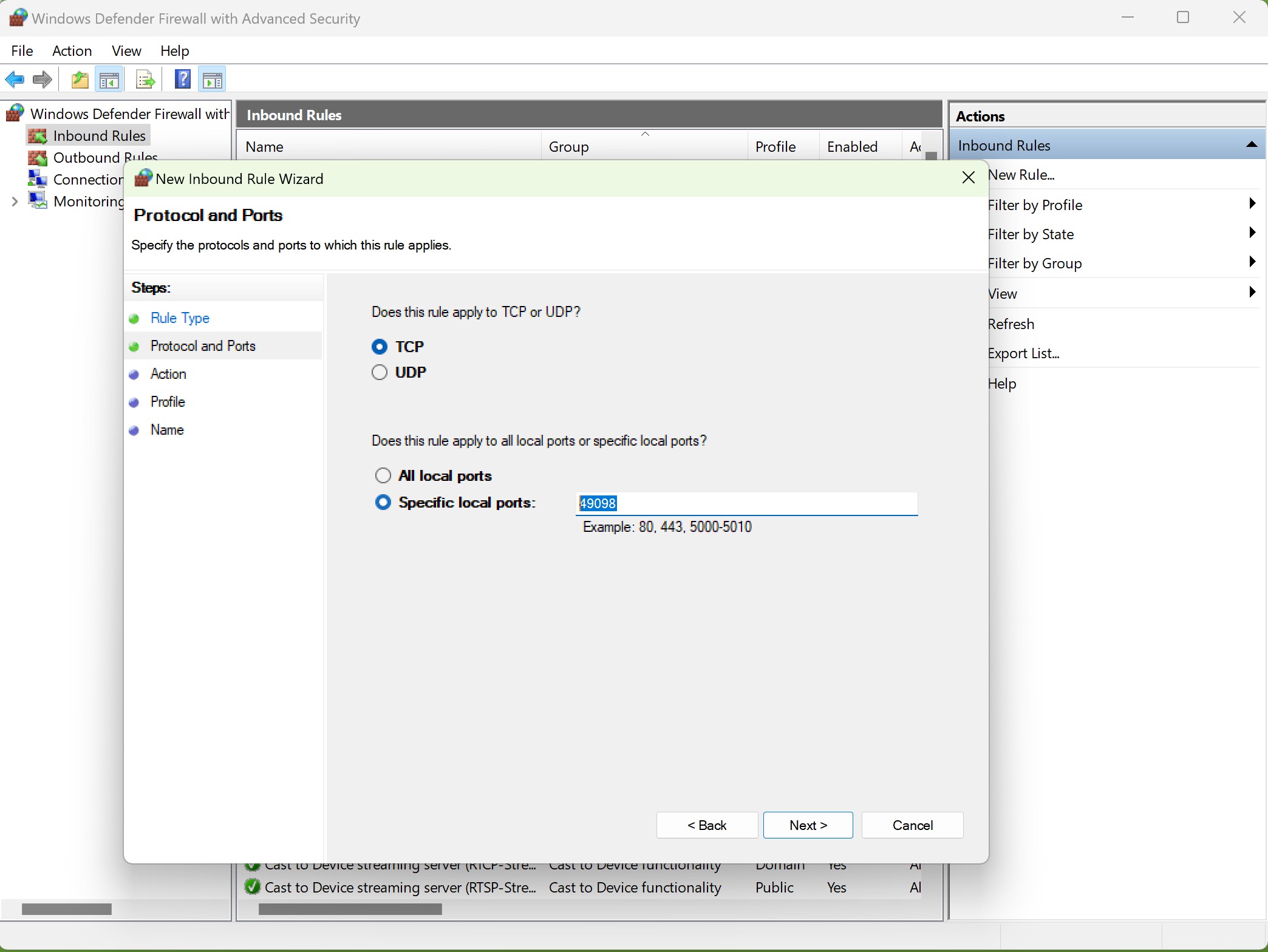Click the Connection Security Rules tree icon
Image resolution: width=1268 pixels, height=952 pixels.
coord(38,180)
